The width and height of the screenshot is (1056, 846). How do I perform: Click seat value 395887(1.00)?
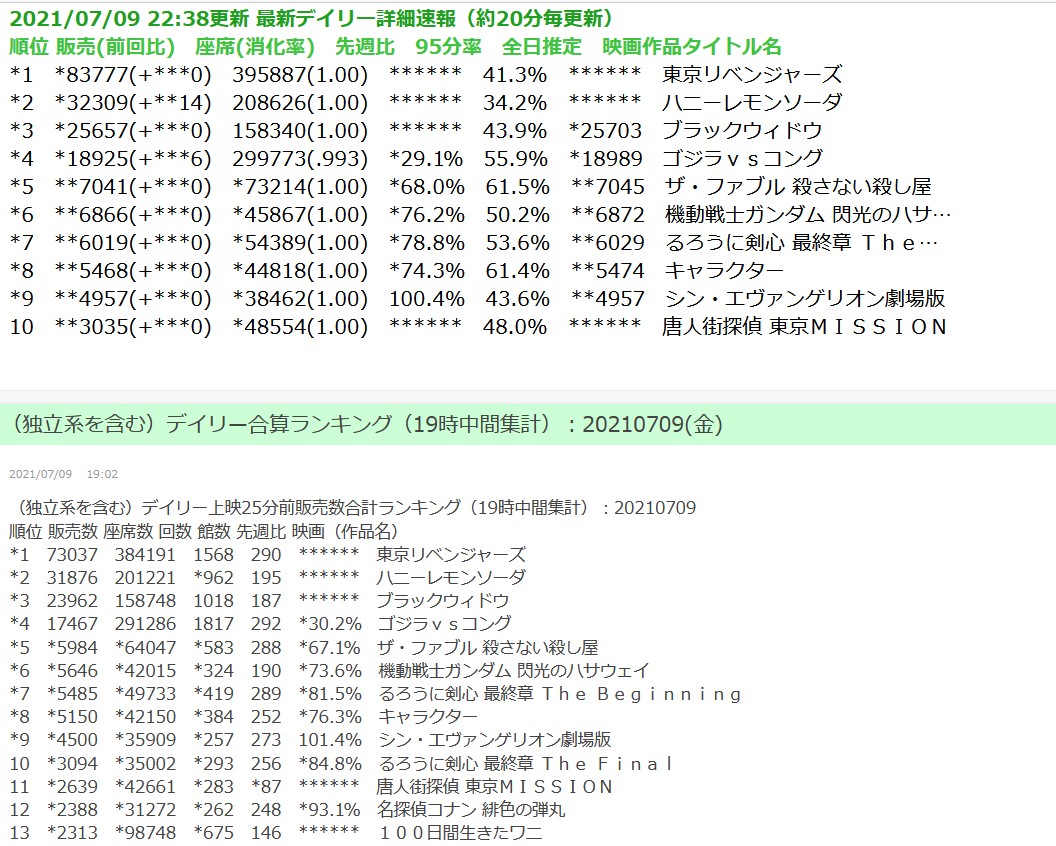pos(300,74)
